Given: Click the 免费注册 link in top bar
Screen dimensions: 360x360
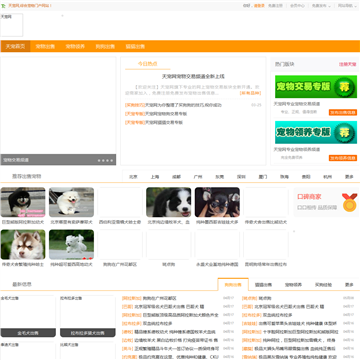Looking at the screenshot, I should coord(275,6).
